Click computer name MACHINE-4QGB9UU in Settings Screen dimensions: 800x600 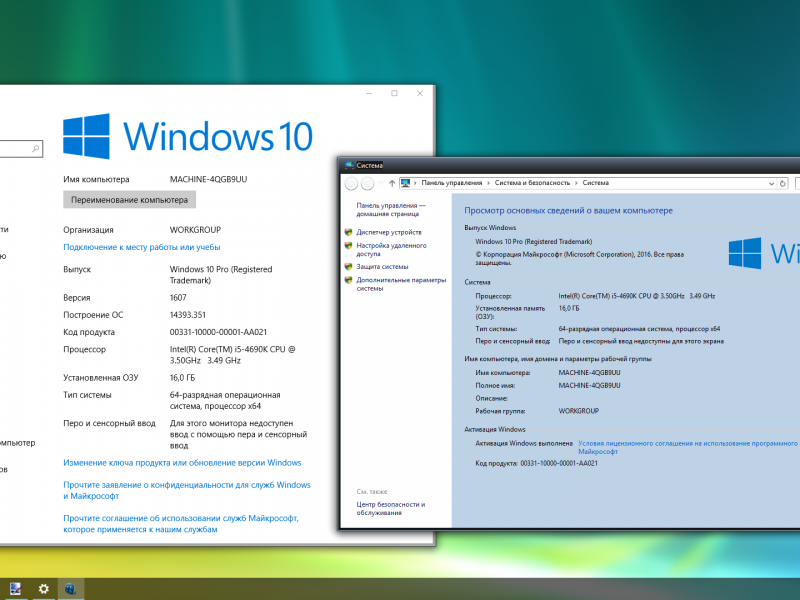tap(208, 179)
